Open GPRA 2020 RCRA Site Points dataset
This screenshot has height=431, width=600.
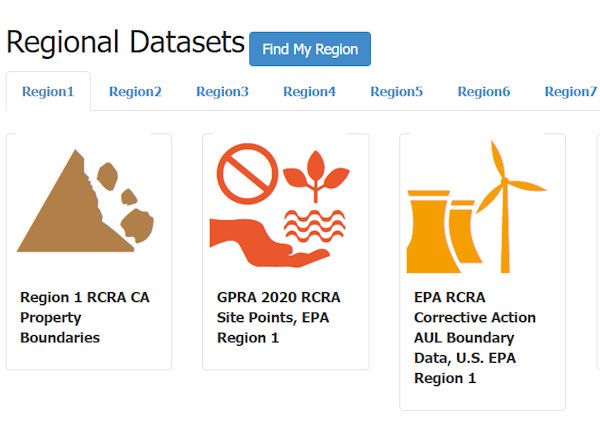(x=278, y=317)
